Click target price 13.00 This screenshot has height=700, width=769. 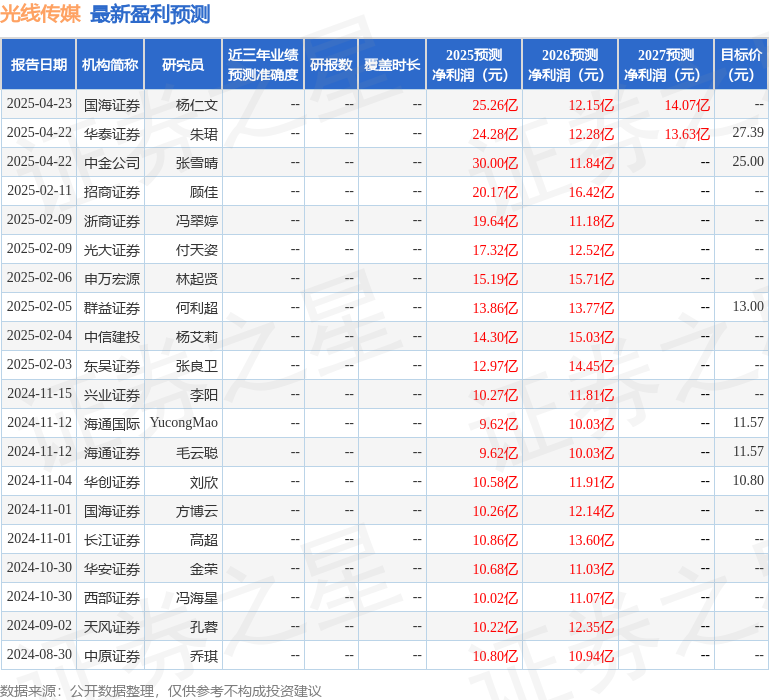click(x=748, y=306)
